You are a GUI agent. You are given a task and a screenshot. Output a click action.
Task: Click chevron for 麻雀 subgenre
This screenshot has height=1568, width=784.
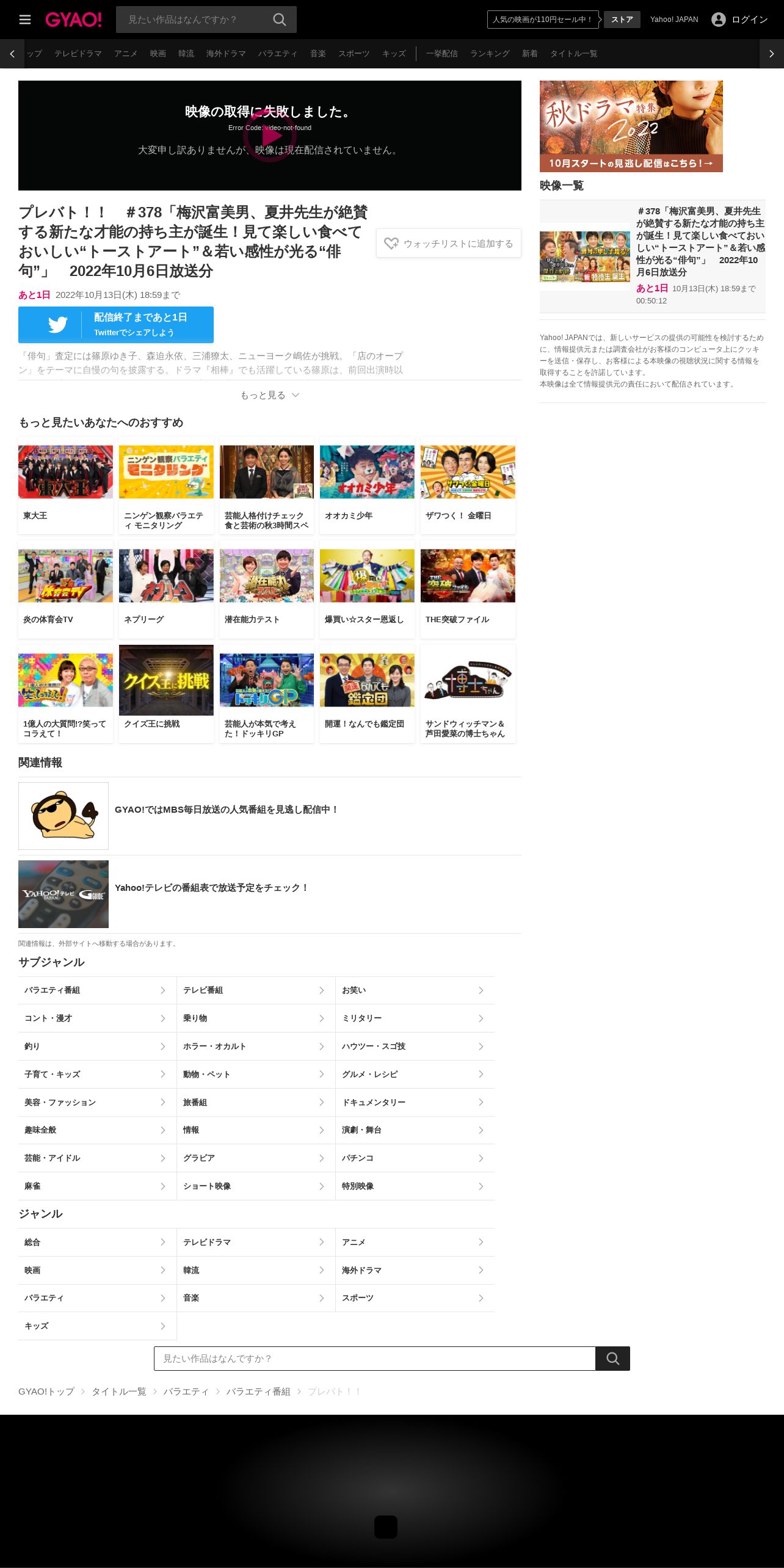click(163, 1186)
